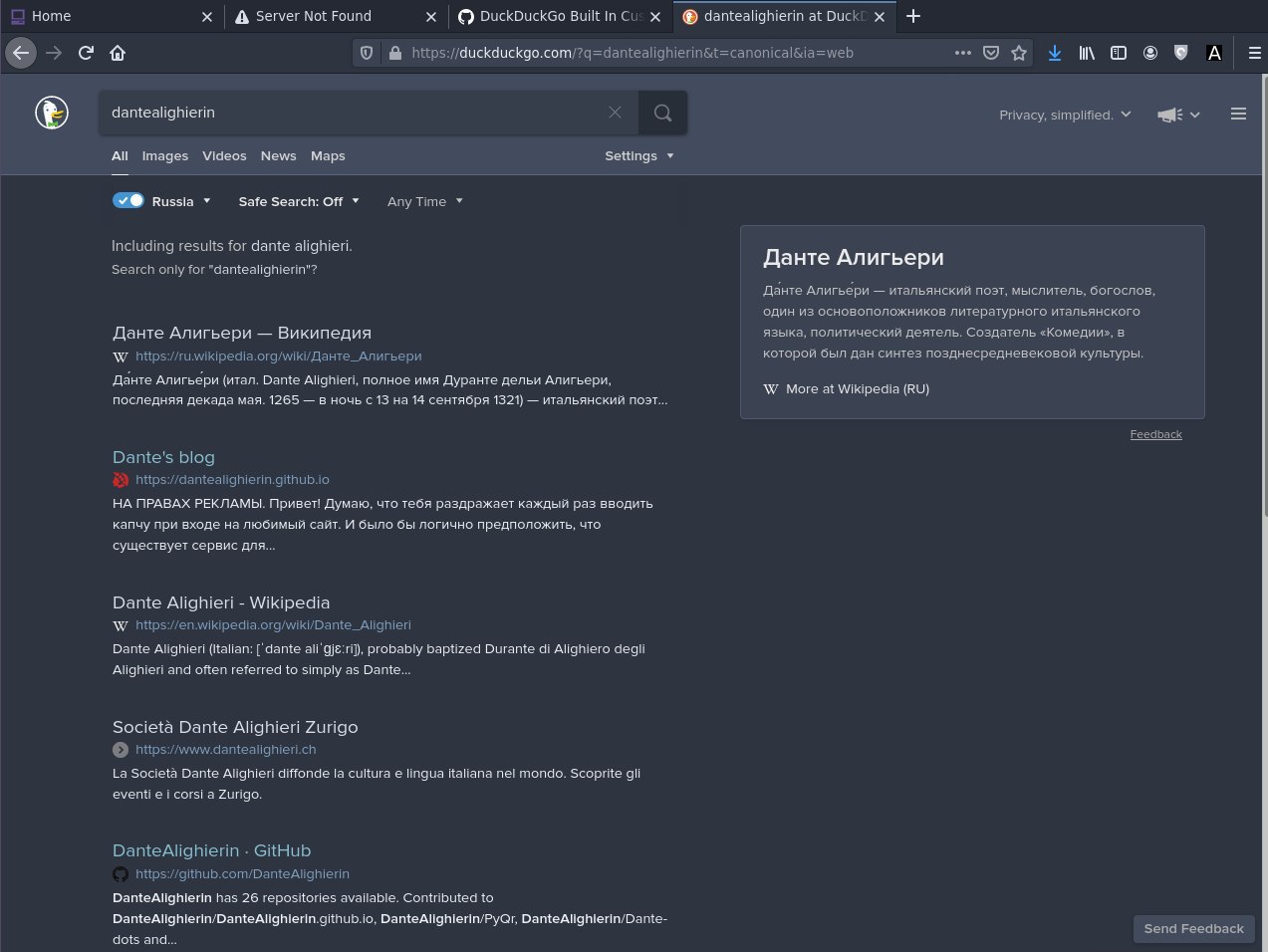Image resolution: width=1268 pixels, height=952 pixels.
Task: Expand the Settings dropdown
Action: [x=639, y=156]
